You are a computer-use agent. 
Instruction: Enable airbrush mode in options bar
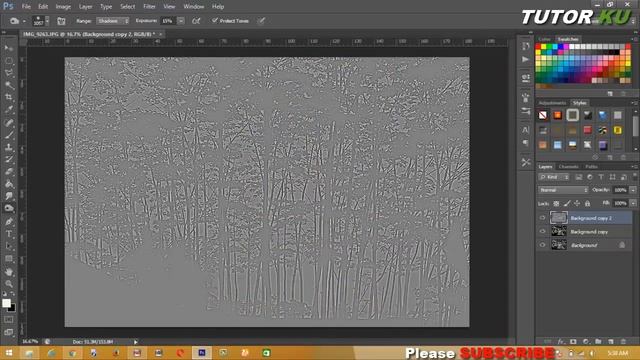196,20
